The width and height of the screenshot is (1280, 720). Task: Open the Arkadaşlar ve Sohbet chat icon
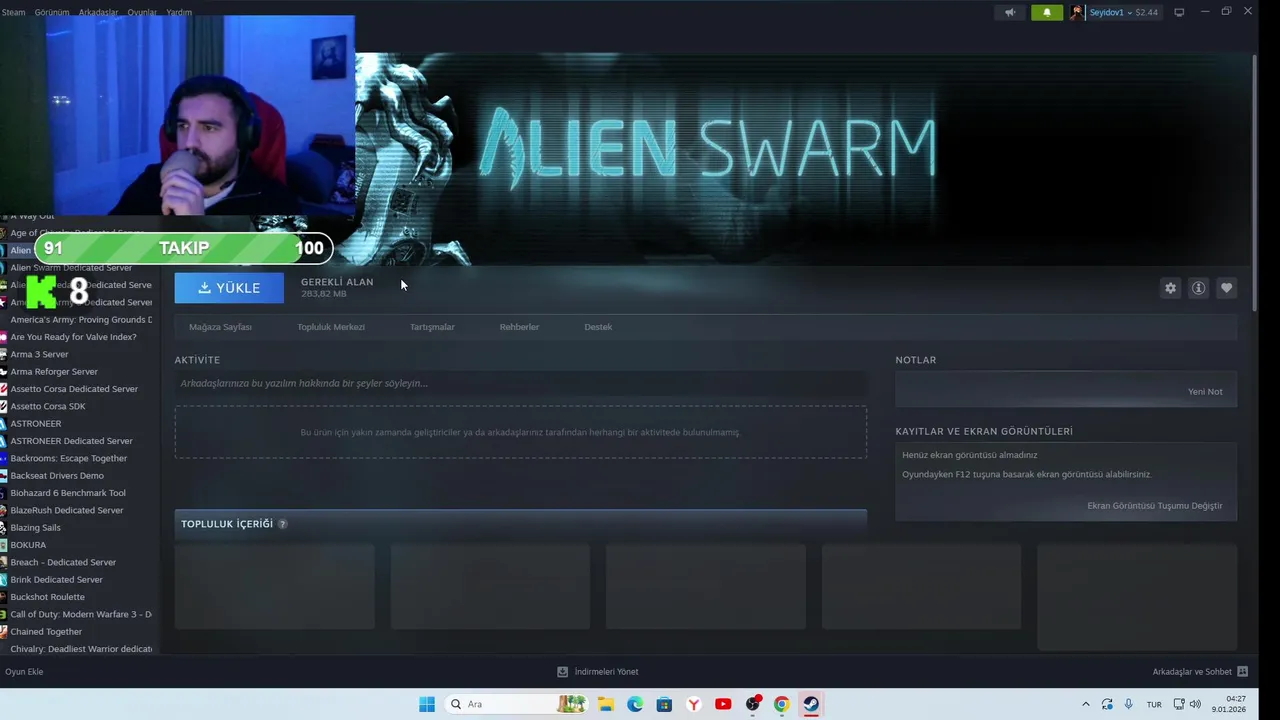(x=1242, y=672)
